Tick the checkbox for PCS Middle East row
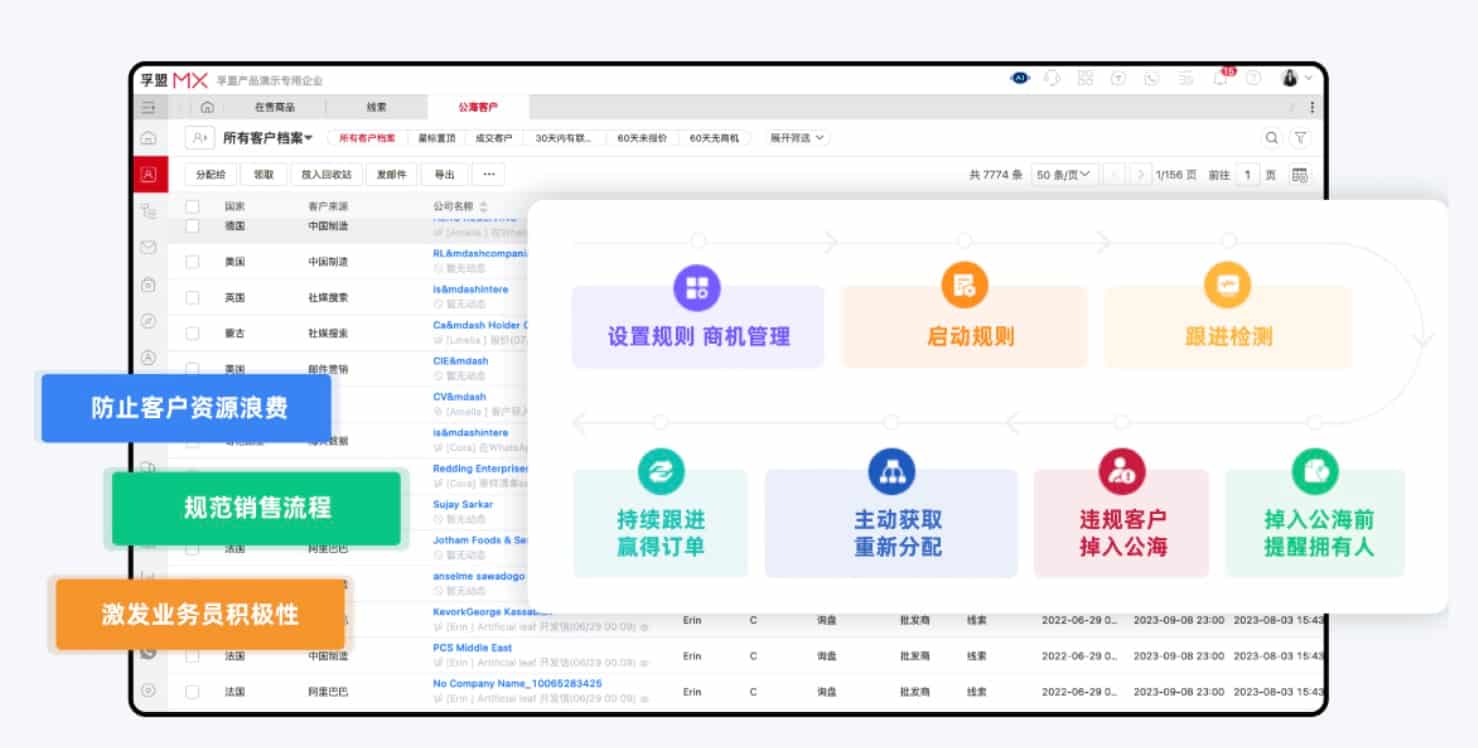Image resolution: width=1478 pixels, height=748 pixels. pyautogui.click(x=192, y=656)
